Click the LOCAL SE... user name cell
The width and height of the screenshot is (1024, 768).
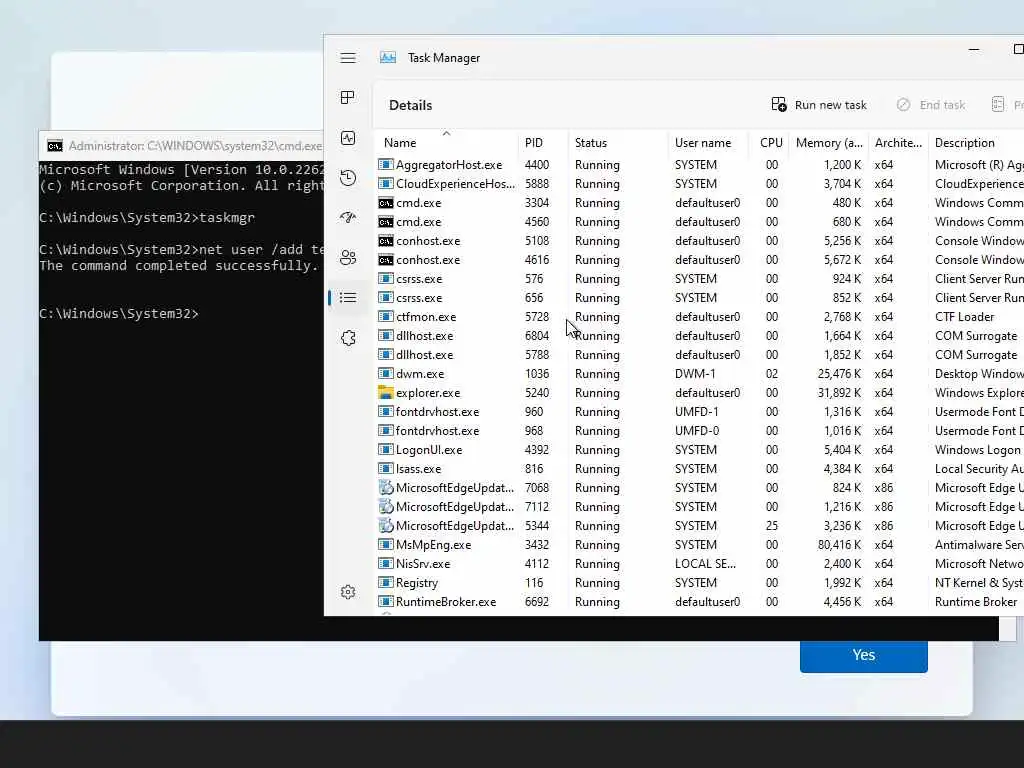(705, 564)
